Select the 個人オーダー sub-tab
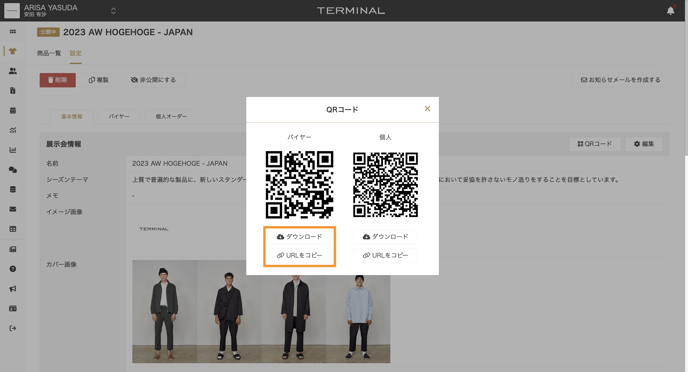This screenshot has height=372, width=688. 171,116
